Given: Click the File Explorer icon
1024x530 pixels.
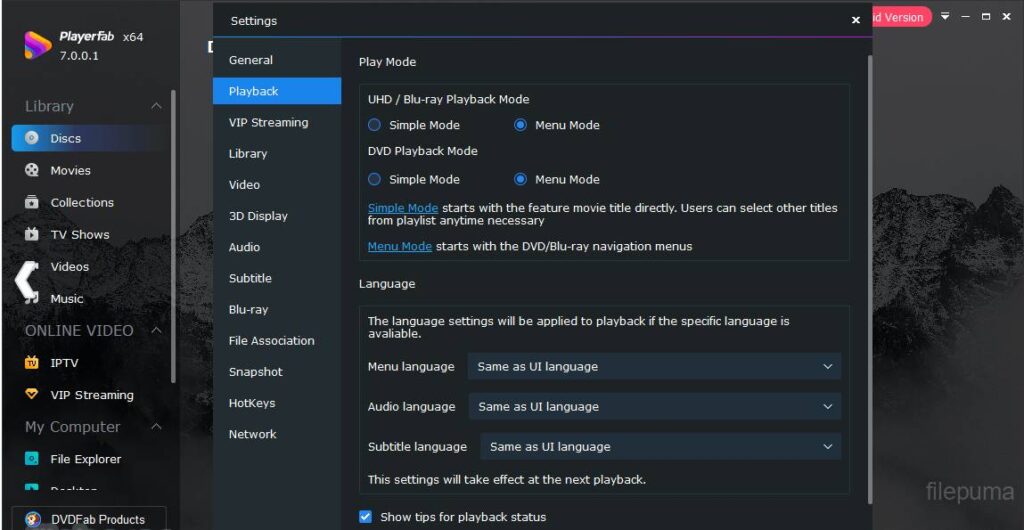Looking at the screenshot, I should click(x=31, y=459).
